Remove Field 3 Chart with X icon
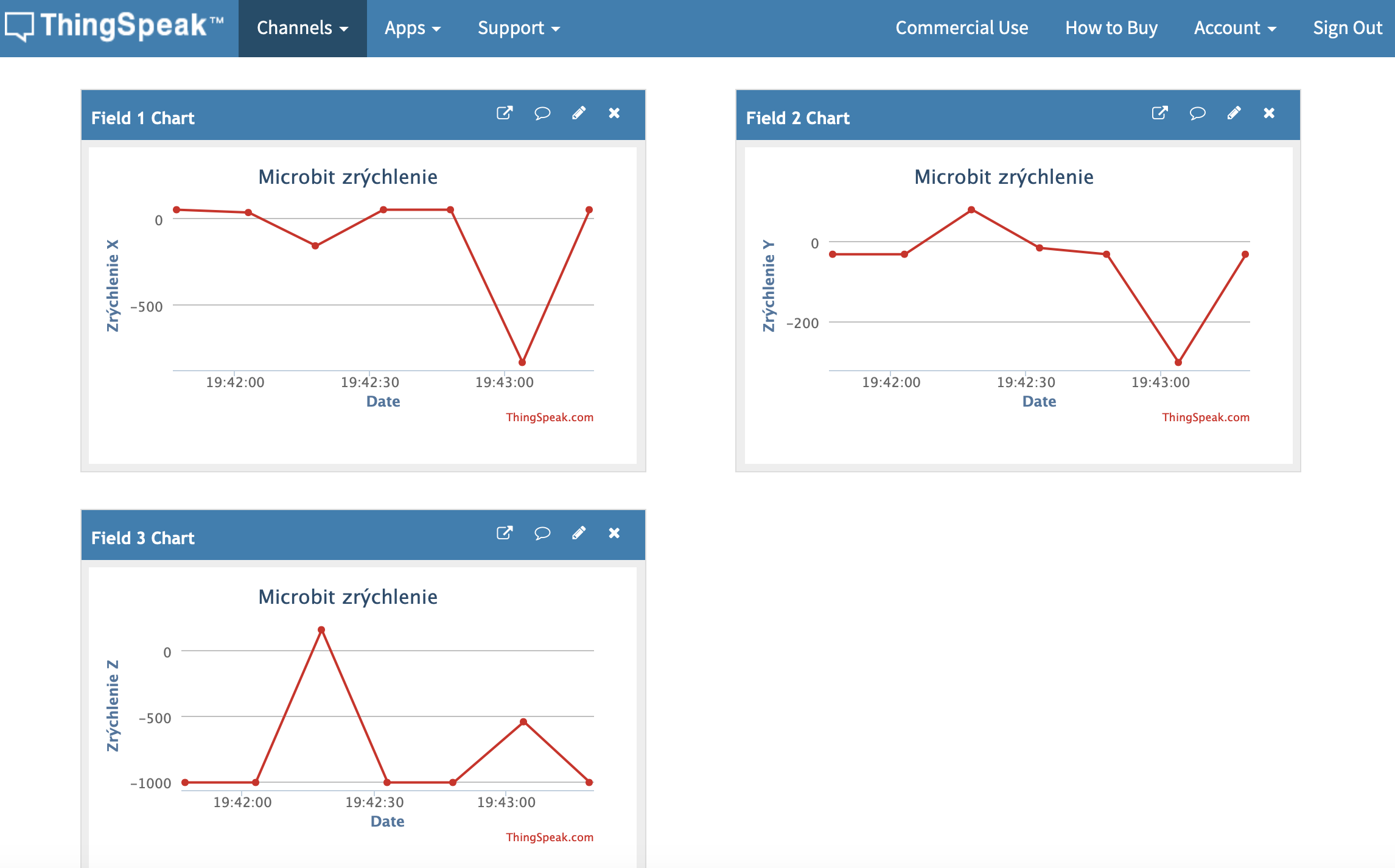Image resolution: width=1395 pixels, height=868 pixels. tap(614, 533)
